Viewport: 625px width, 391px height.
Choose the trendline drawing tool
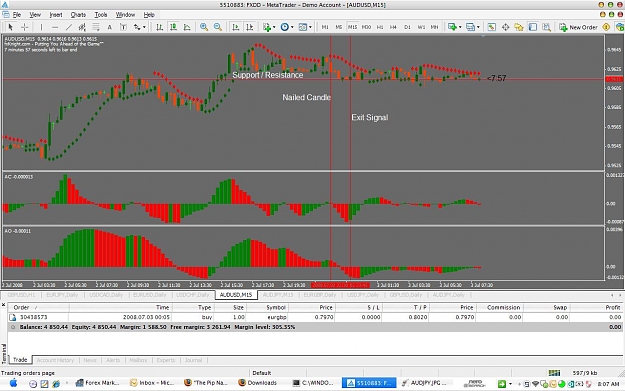click(69, 27)
